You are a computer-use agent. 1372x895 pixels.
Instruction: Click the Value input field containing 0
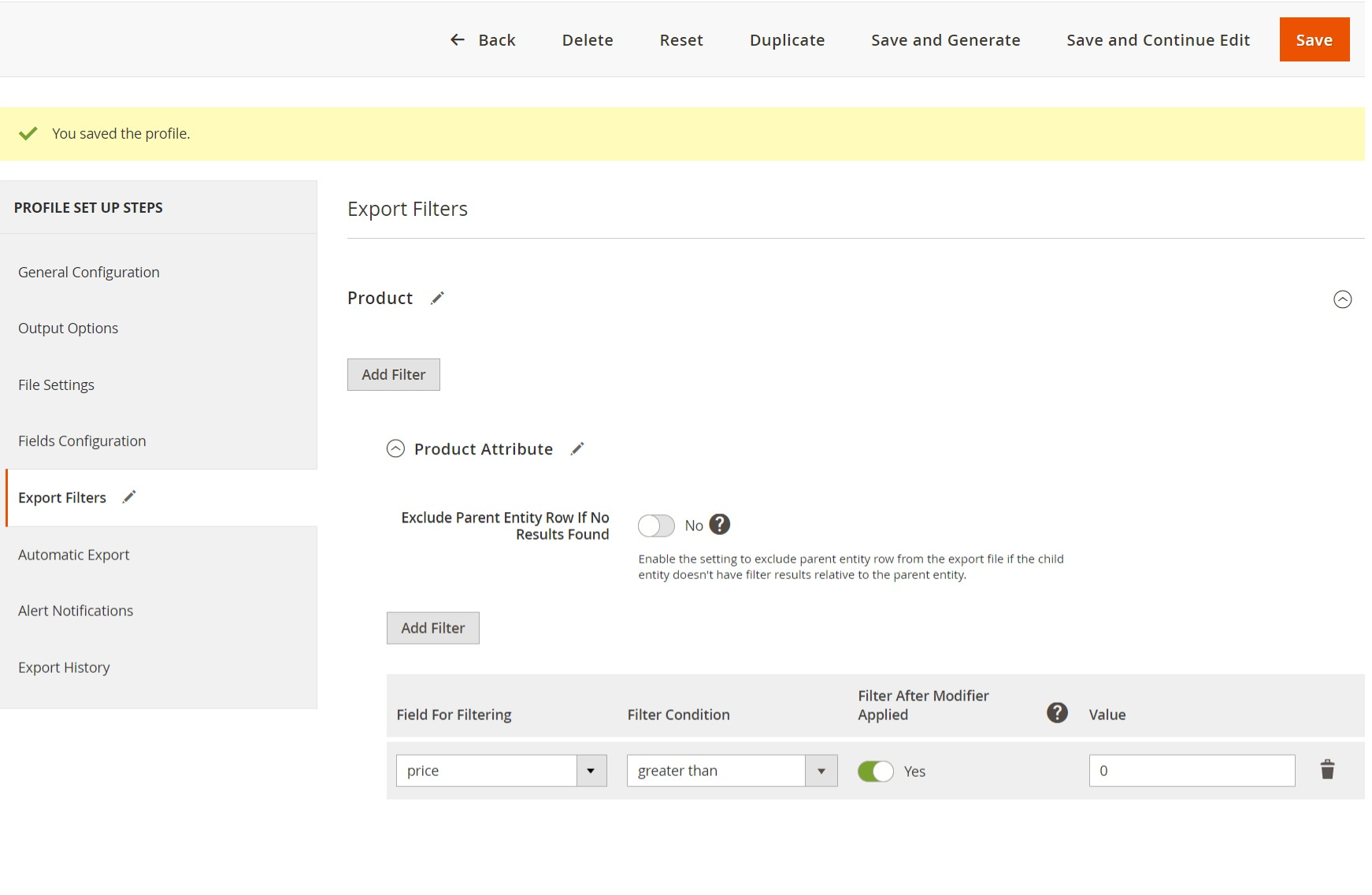click(x=1192, y=771)
